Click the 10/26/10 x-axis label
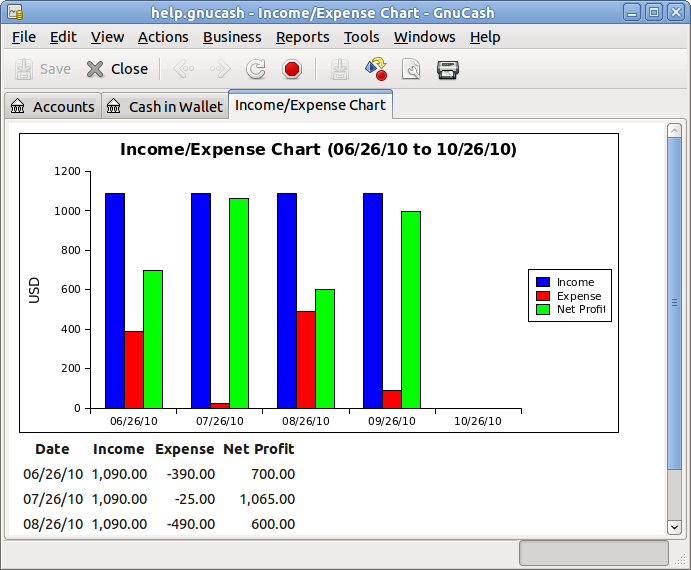The image size is (691, 570). (x=478, y=421)
